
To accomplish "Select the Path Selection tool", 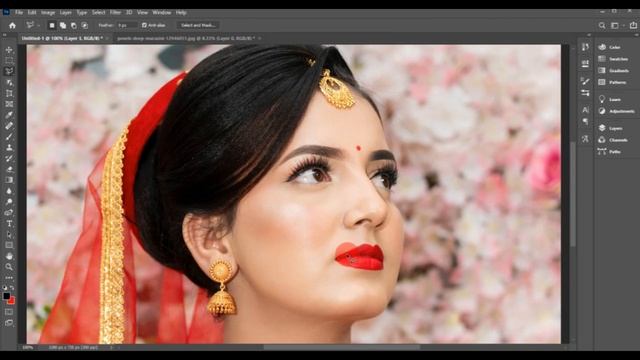I will 9,235.
